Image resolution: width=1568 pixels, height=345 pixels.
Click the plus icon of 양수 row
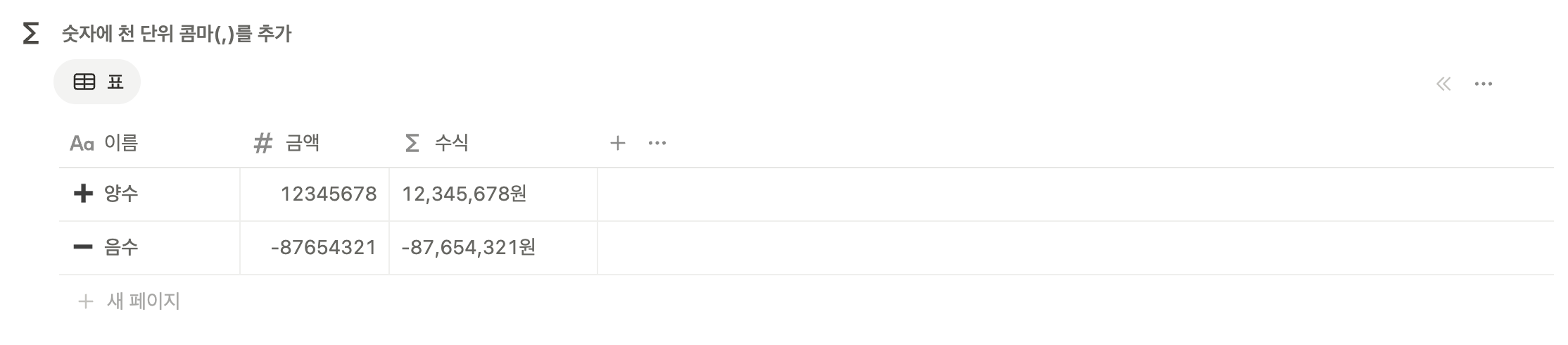click(x=83, y=194)
